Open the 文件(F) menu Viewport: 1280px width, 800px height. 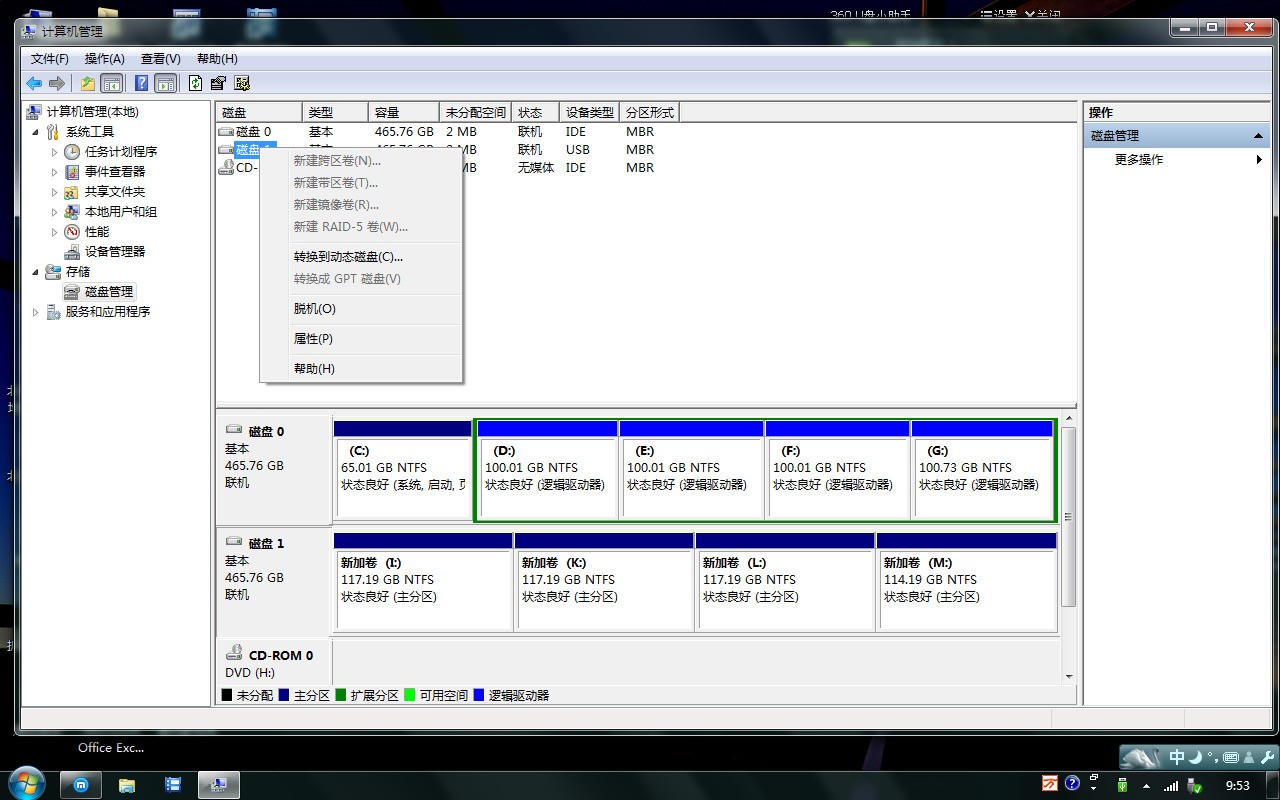pos(49,59)
